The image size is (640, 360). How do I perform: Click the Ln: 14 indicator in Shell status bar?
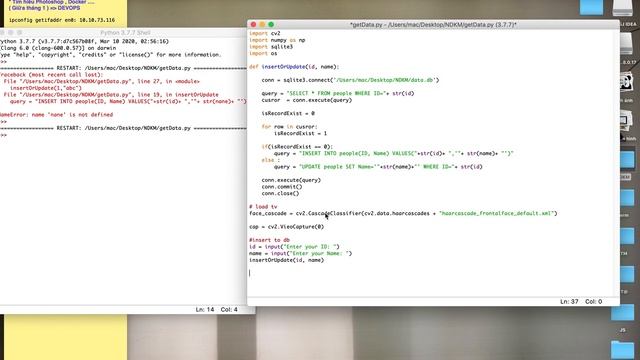204,310
